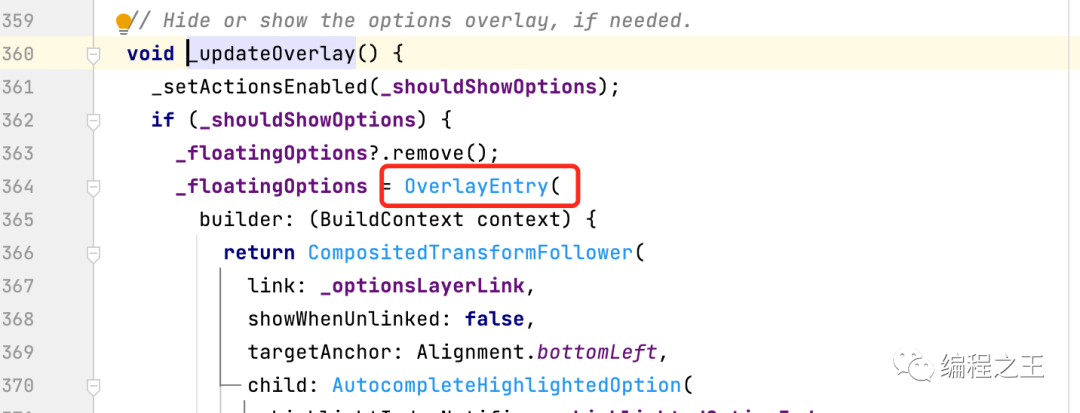Image resolution: width=1080 pixels, height=413 pixels.
Task: Click the showWhenUnlinked false value
Action: coord(494,319)
